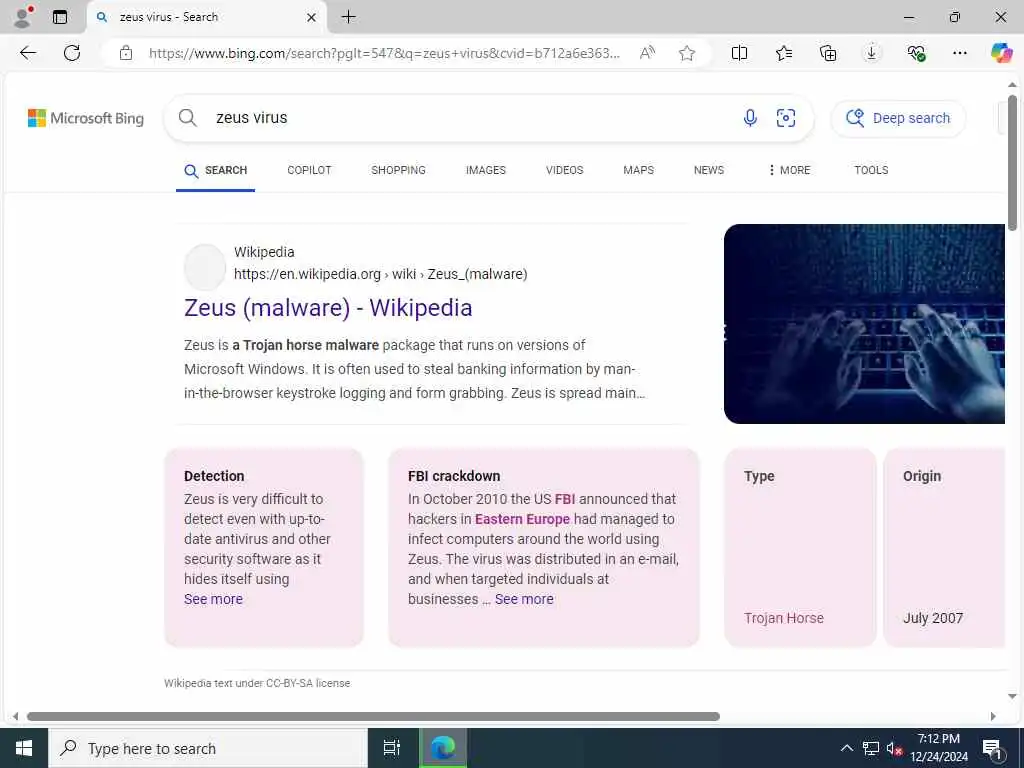Search using an image icon
1024x768 pixels.
click(x=786, y=118)
